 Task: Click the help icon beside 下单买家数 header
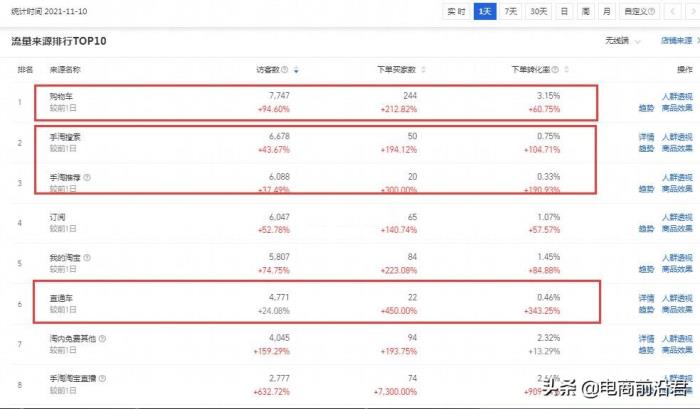coord(423,70)
